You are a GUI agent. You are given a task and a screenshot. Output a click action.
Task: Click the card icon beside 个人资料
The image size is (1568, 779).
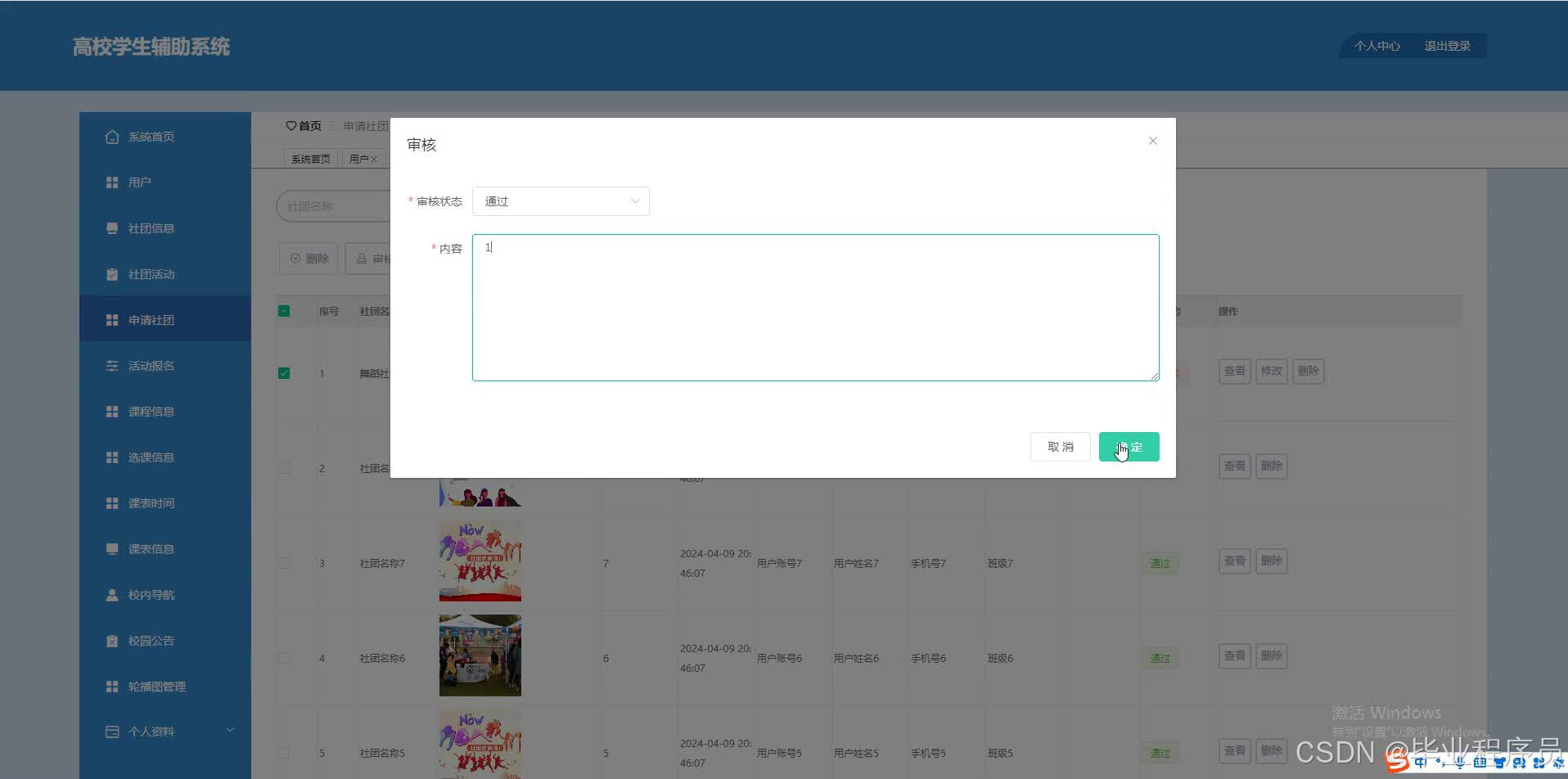[x=112, y=732]
